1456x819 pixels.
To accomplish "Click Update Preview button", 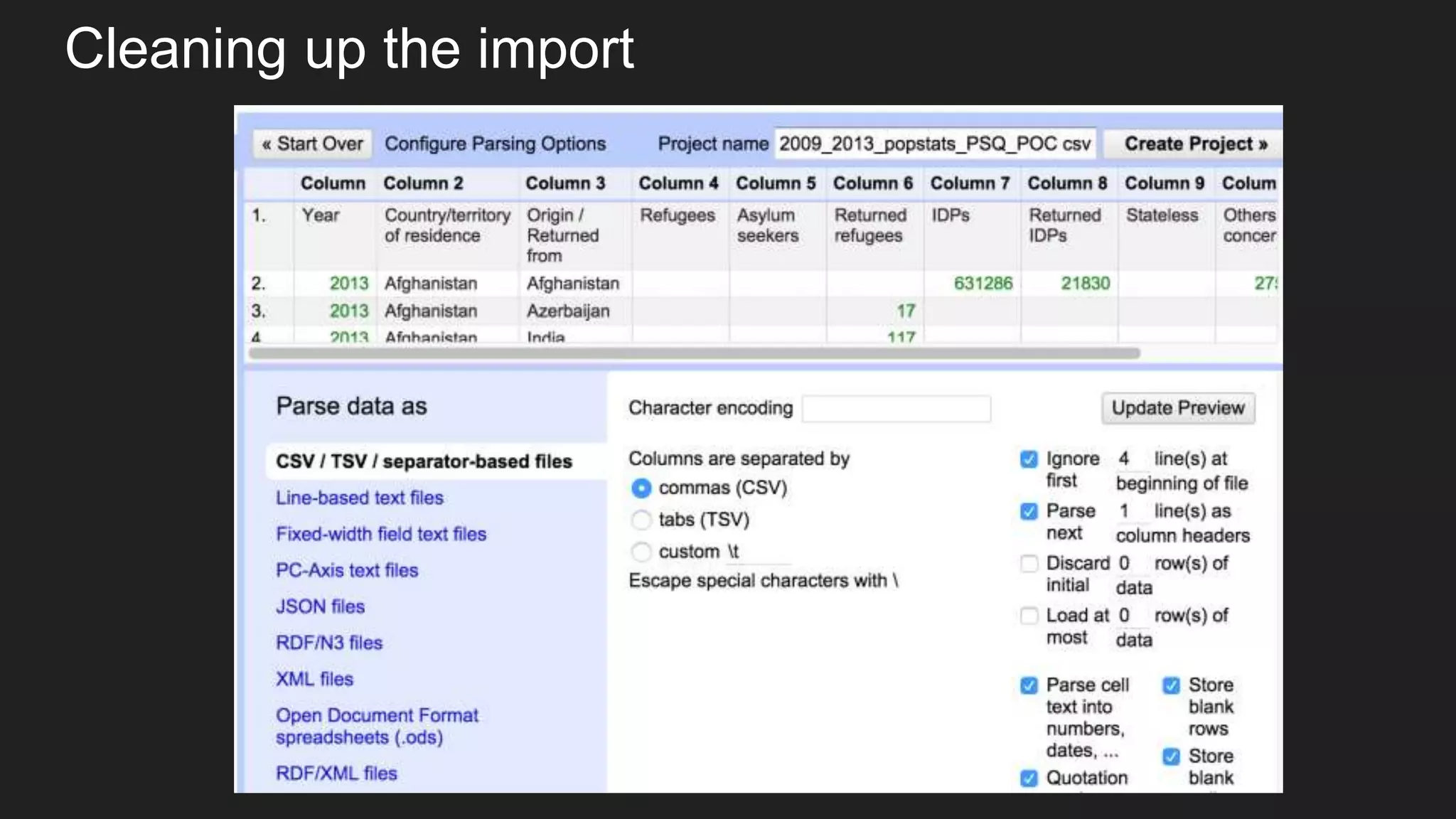I will click(x=1177, y=408).
